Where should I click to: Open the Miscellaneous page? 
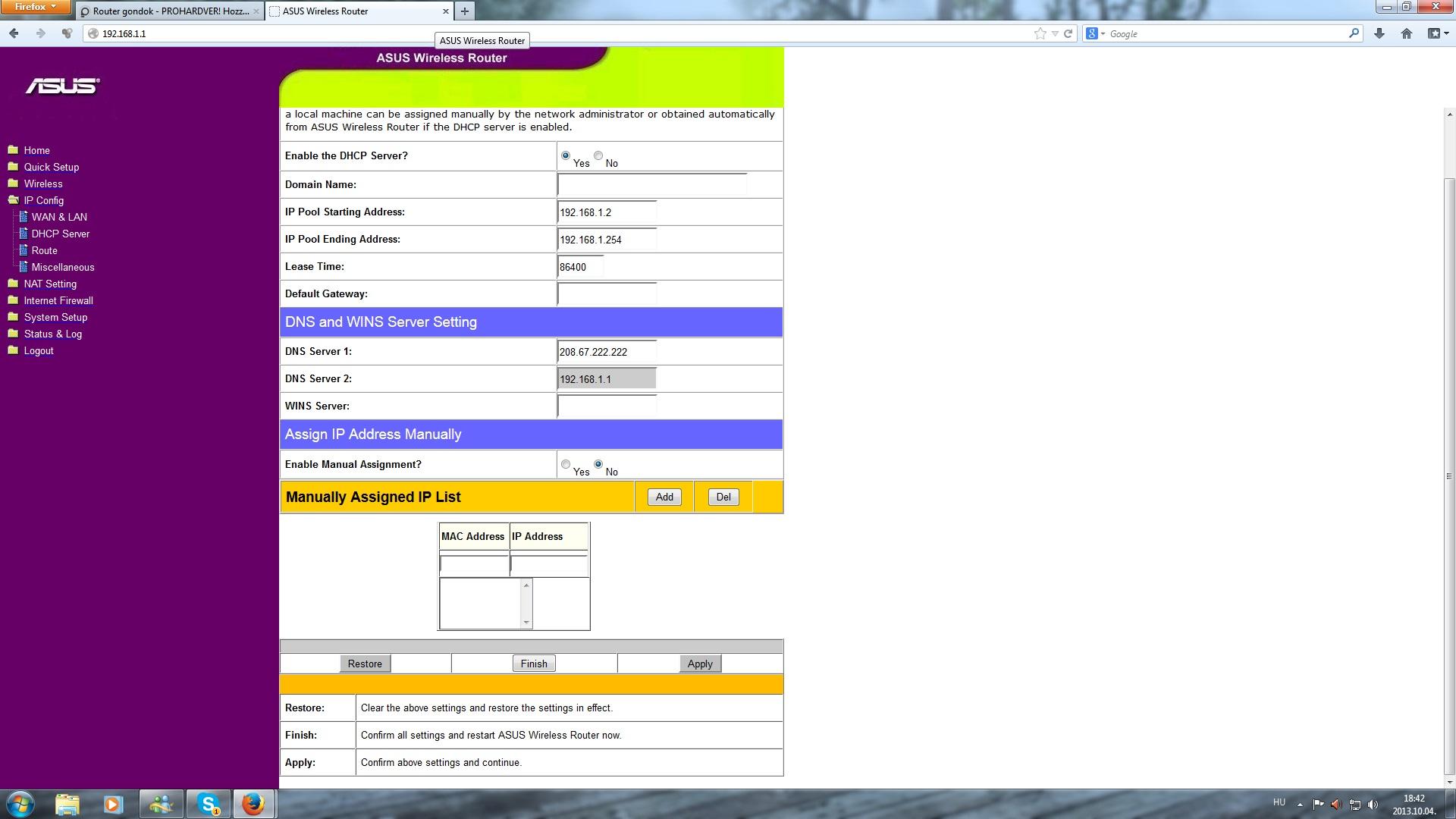[x=63, y=267]
